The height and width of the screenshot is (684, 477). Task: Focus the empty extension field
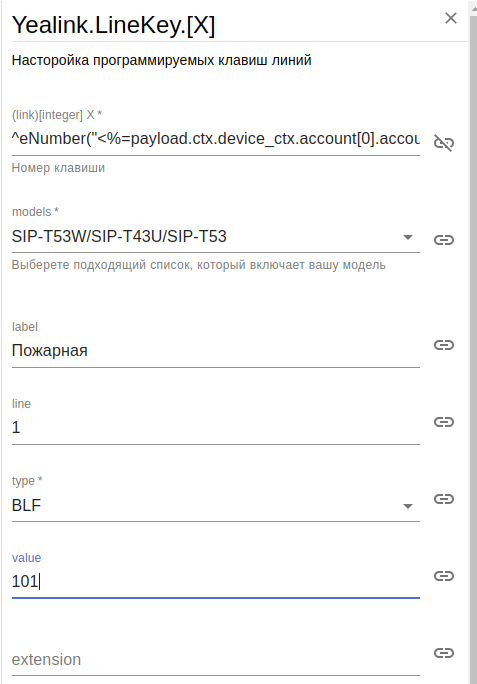click(x=216, y=660)
